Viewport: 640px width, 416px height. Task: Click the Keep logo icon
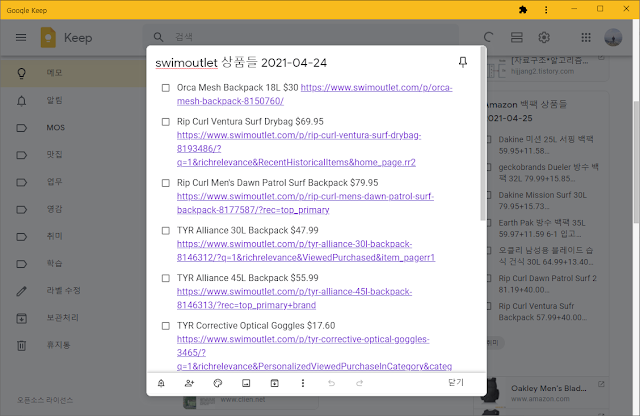[x=48, y=38]
